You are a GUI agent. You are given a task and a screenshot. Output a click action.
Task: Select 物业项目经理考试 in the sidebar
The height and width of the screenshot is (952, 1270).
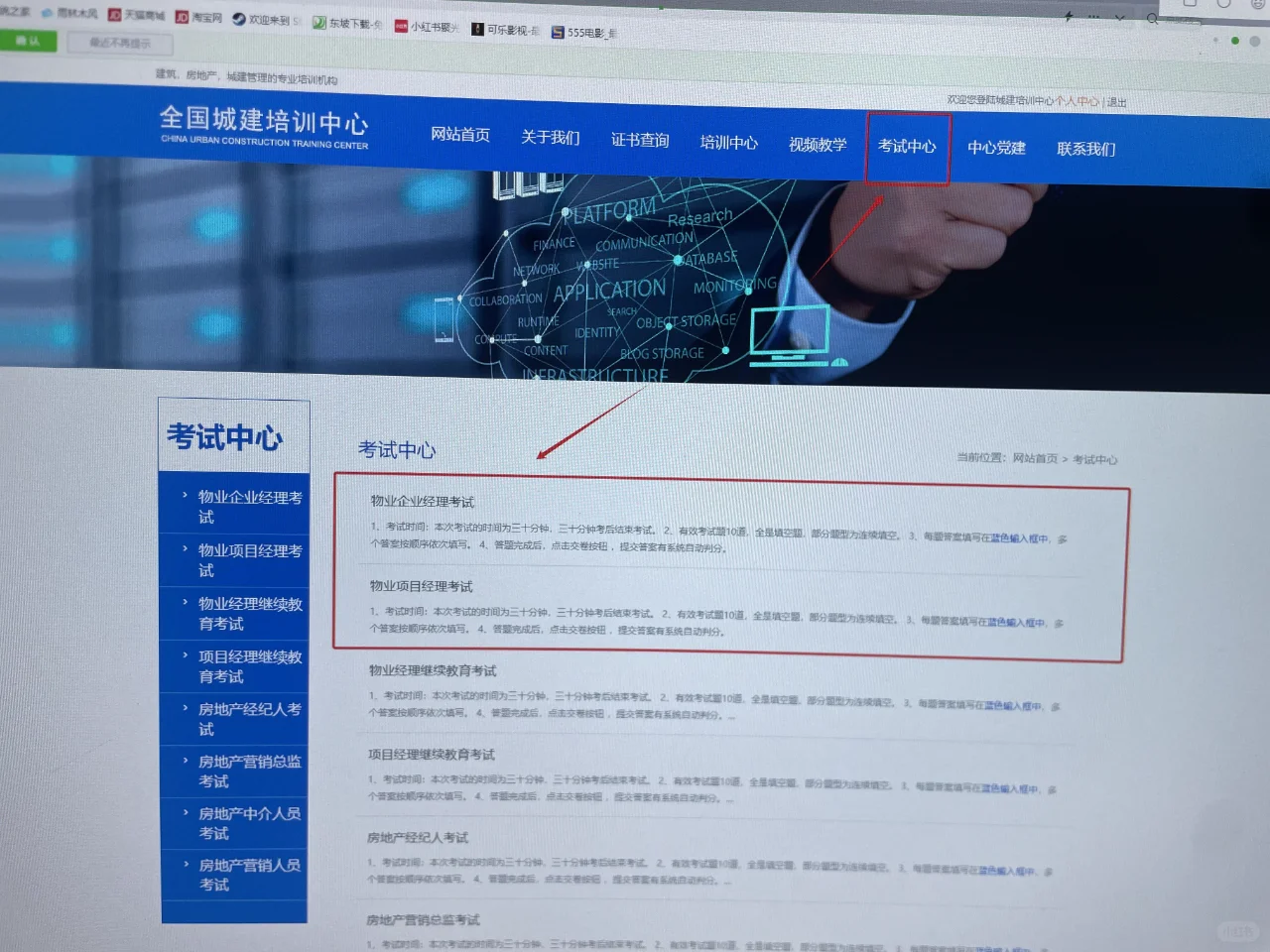[234, 560]
